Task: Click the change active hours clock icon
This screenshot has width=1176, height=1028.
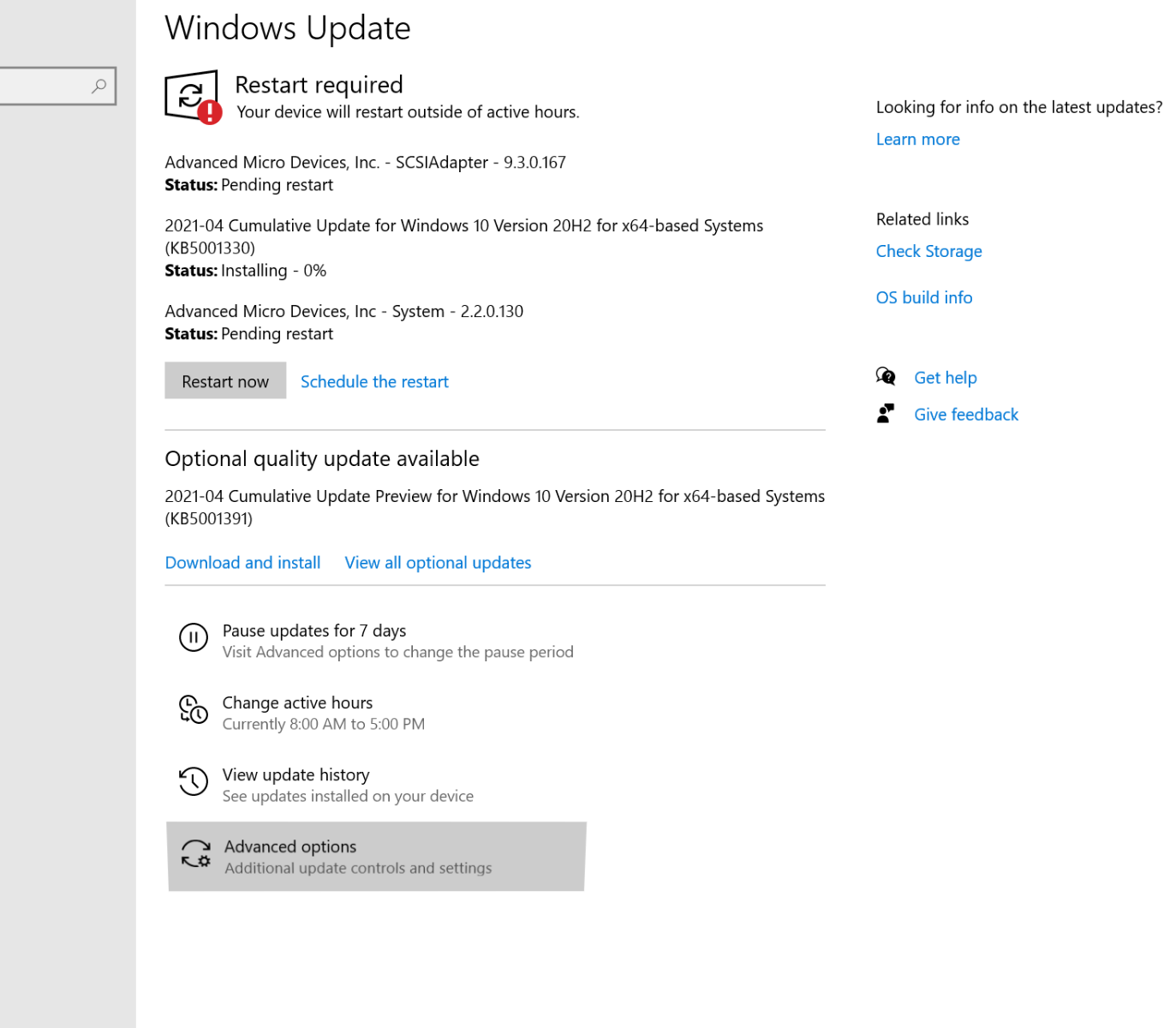Action: coord(194,709)
